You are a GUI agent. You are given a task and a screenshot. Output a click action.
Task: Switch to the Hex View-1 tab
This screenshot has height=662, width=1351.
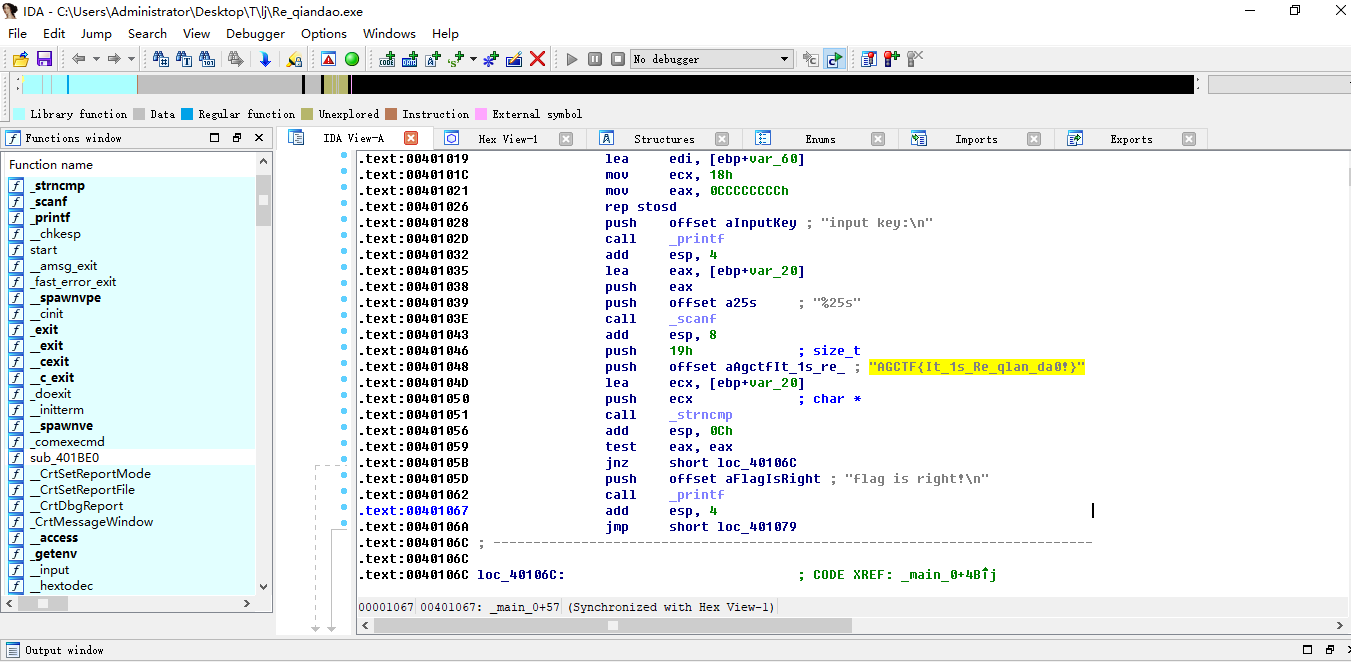coord(507,139)
